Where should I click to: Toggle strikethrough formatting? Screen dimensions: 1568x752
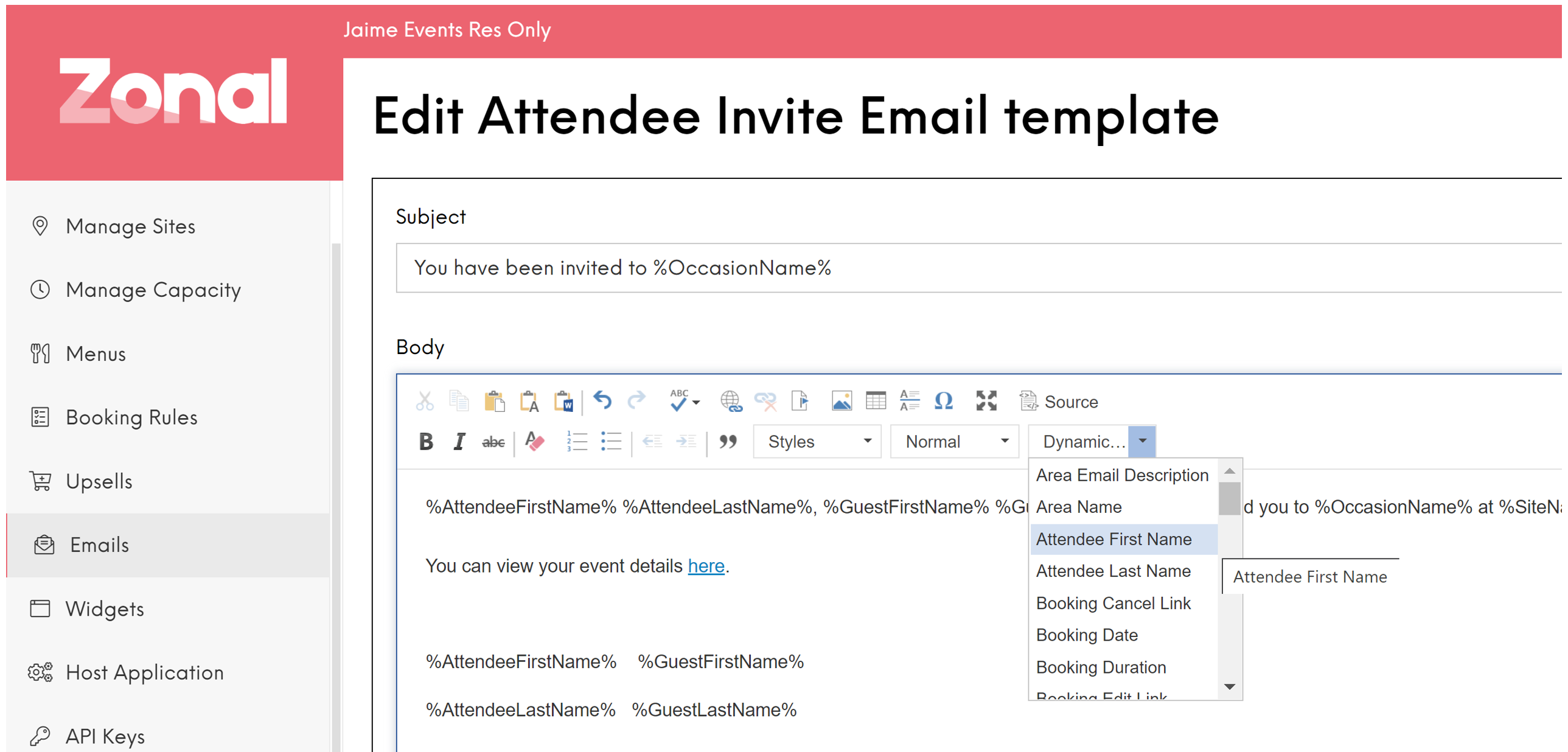[493, 442]
